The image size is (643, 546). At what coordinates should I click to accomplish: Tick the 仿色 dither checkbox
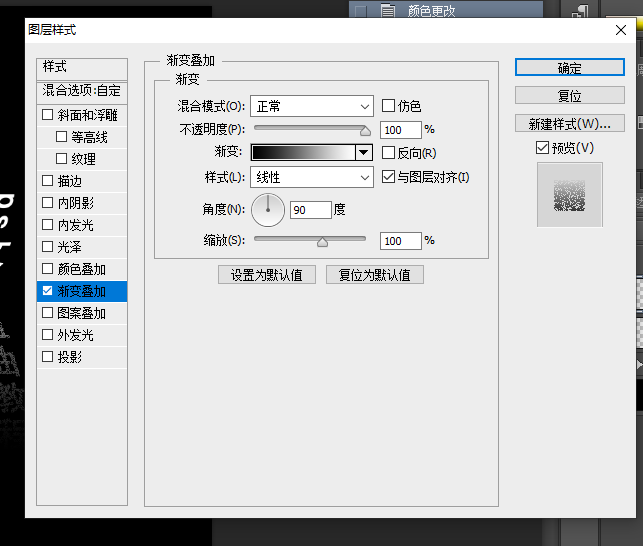coord(388,106)
